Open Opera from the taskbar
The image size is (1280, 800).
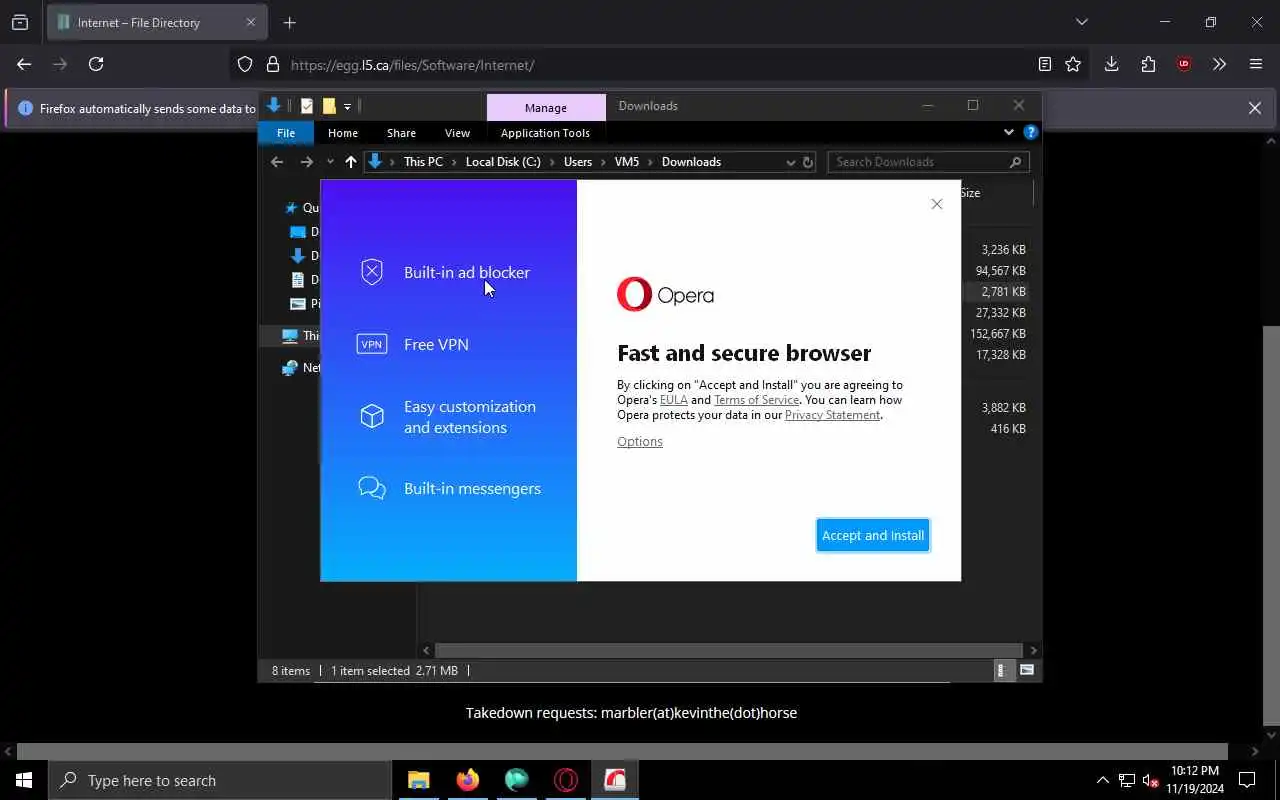[x=566, y=780]
